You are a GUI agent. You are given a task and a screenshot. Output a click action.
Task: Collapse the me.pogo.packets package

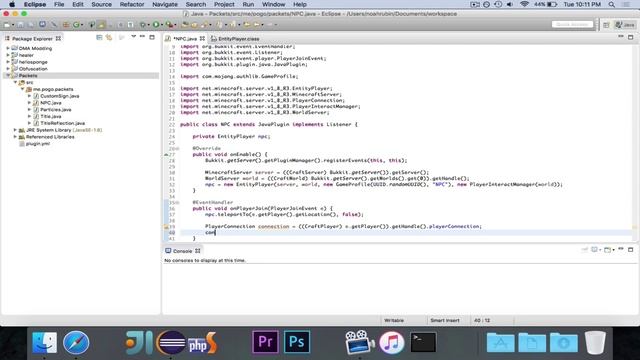coord(22,89)
